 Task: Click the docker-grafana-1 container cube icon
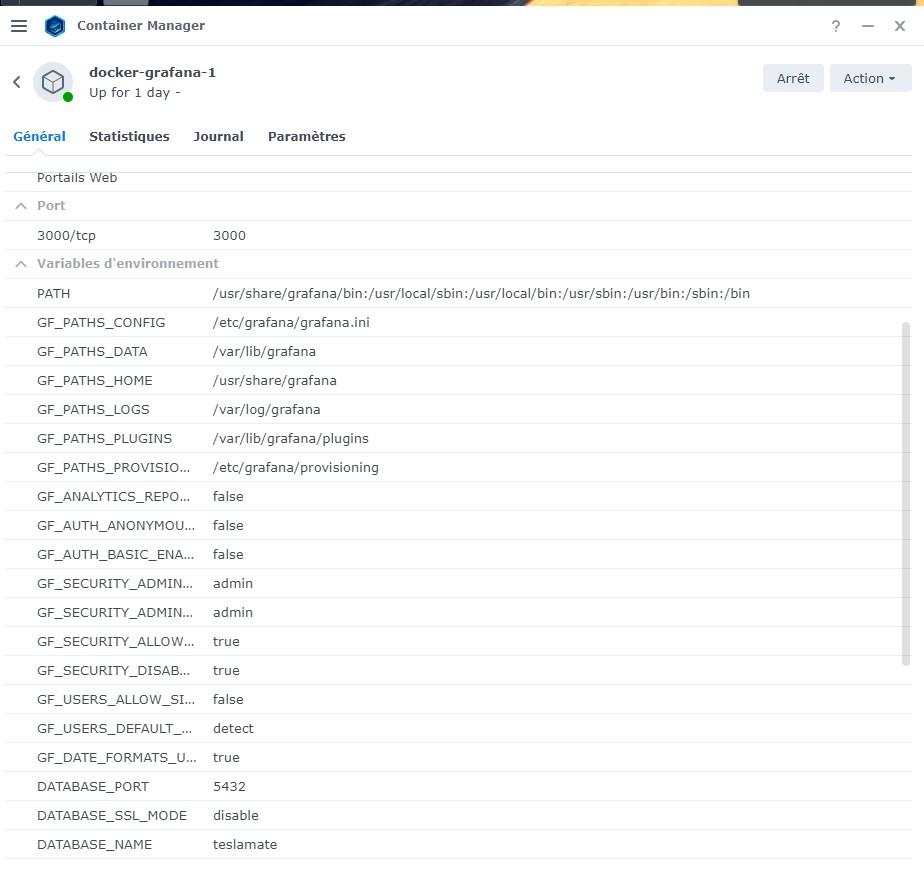(53, 82)
